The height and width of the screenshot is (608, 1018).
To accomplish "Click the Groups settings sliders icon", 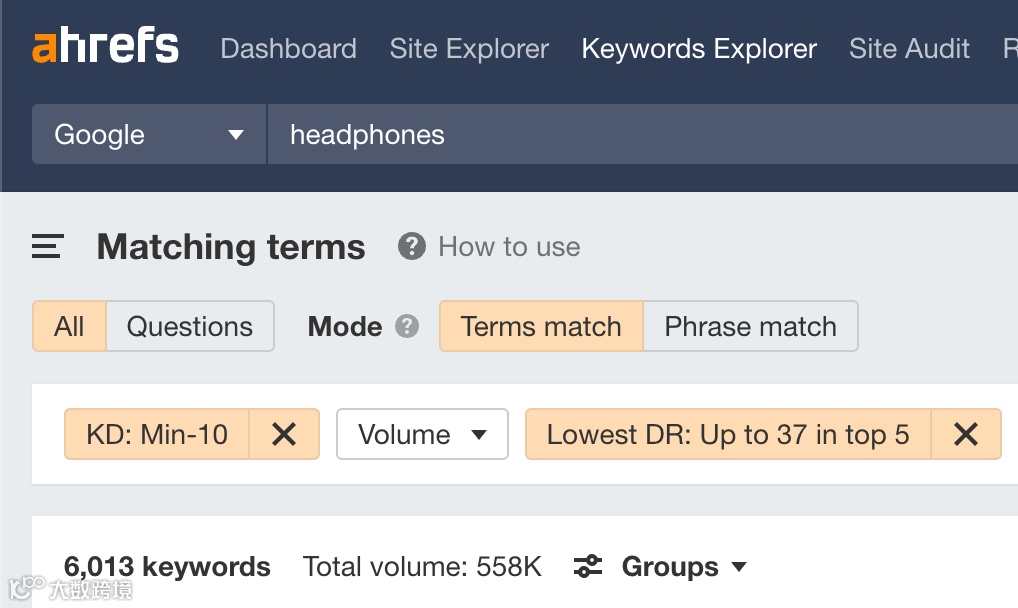I will pos(588,566).
